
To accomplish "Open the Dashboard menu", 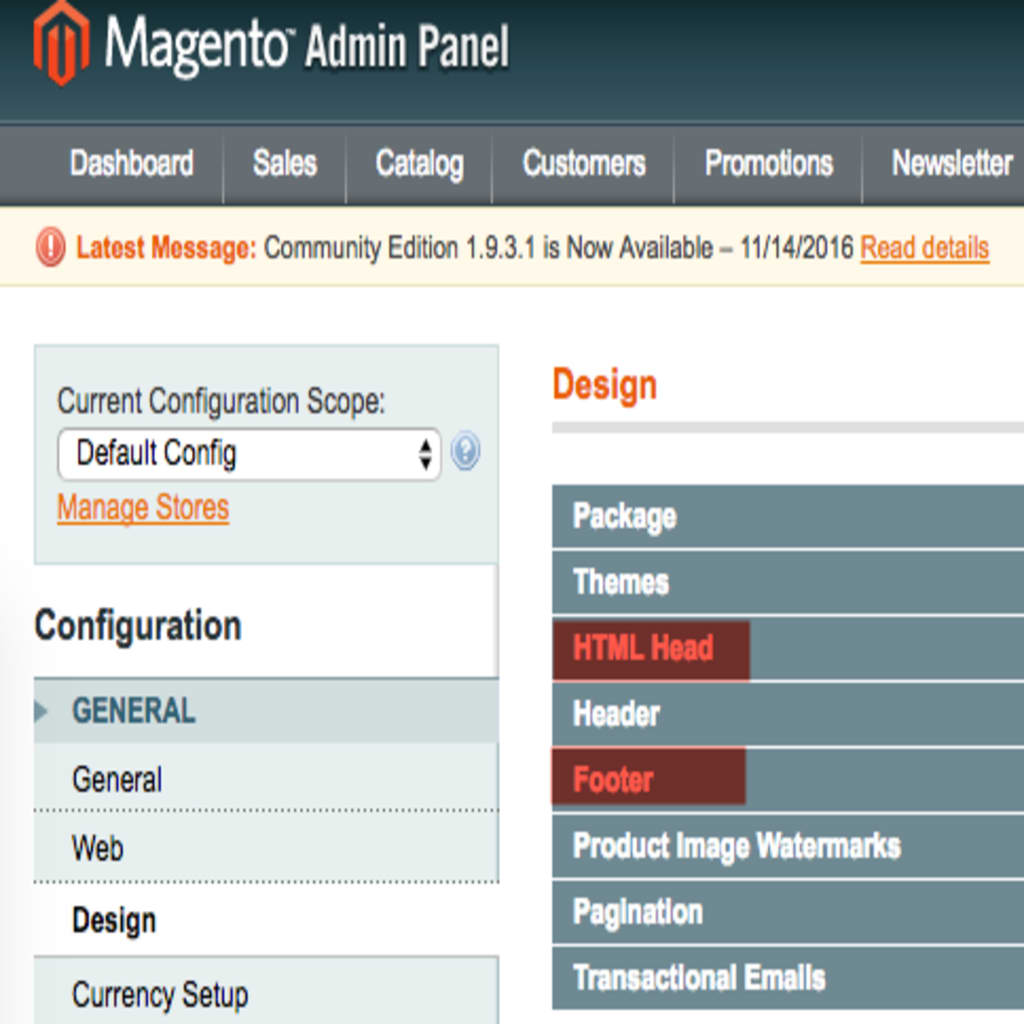I will (131, 163).
